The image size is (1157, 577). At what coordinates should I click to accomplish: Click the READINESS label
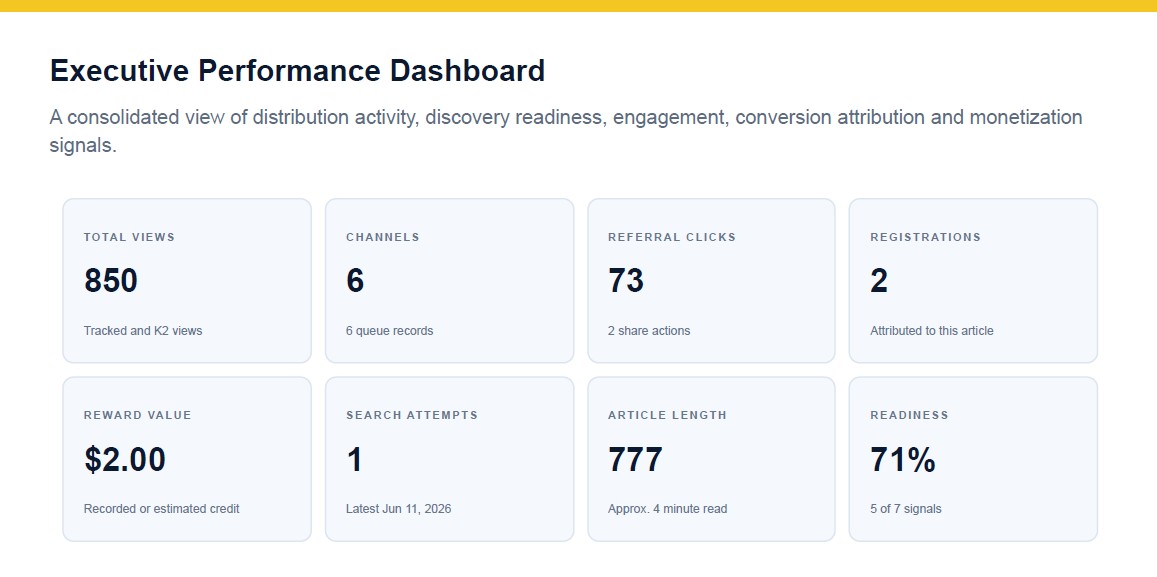pos(909,415)
